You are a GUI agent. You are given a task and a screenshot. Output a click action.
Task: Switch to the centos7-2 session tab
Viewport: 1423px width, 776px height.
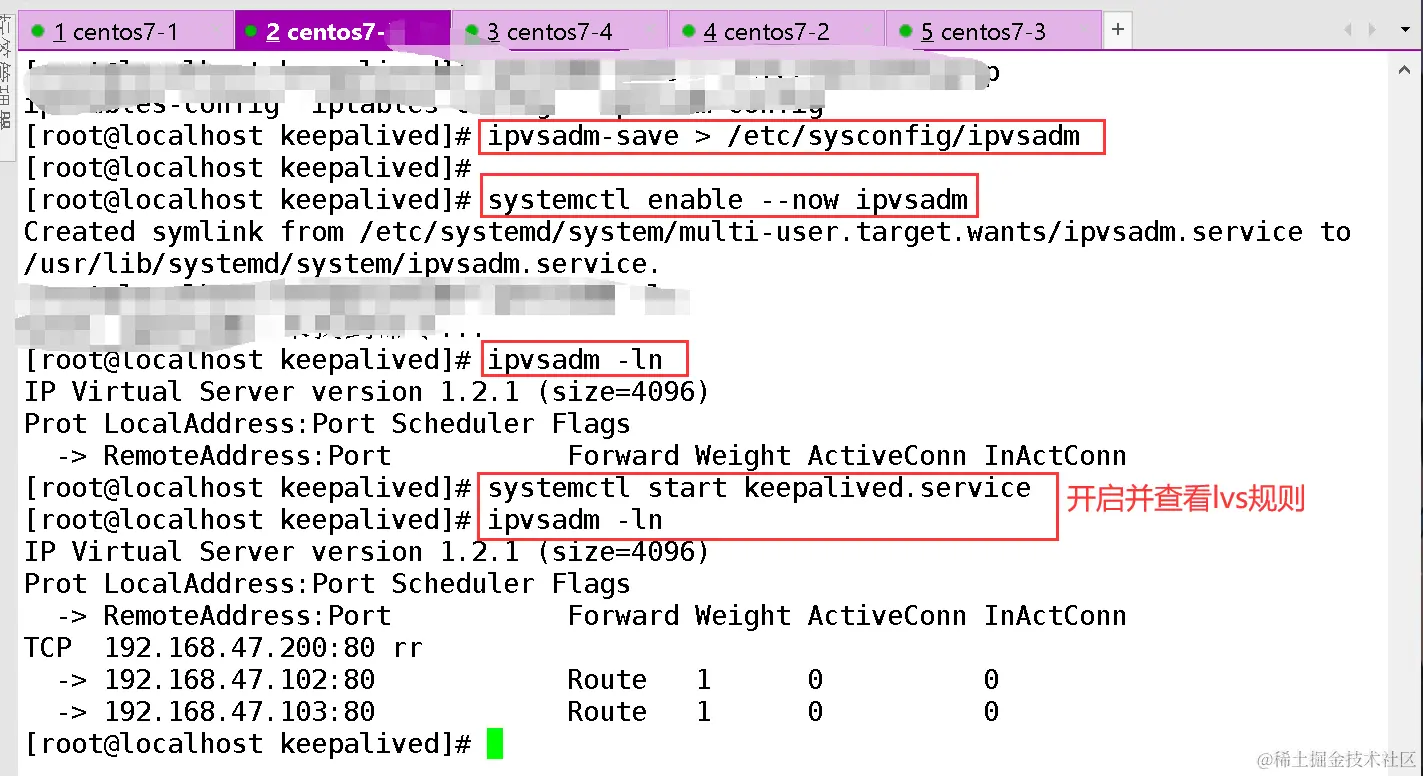(x=777, y=31)
